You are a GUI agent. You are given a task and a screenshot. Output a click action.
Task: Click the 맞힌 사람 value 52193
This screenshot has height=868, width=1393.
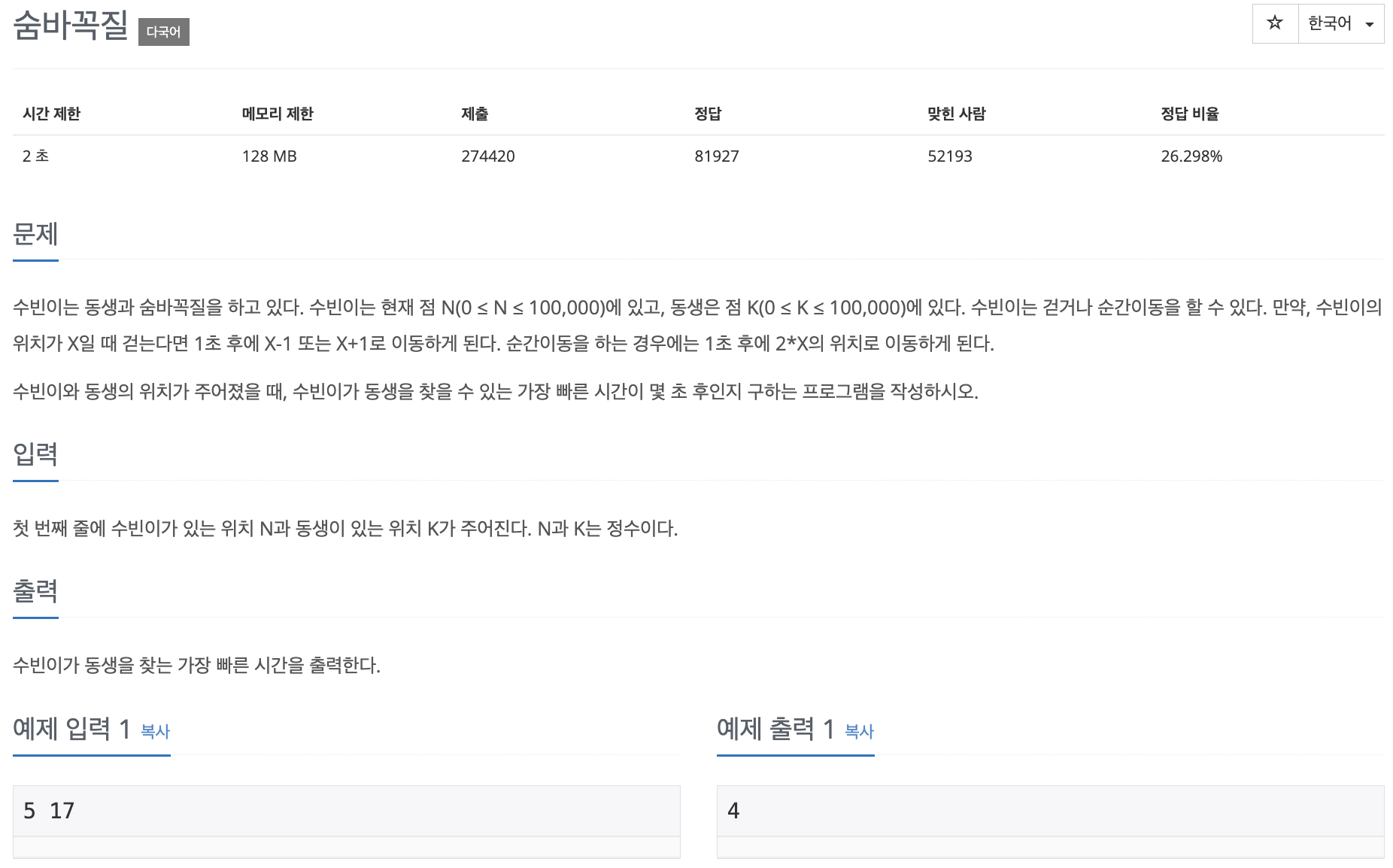950,156
